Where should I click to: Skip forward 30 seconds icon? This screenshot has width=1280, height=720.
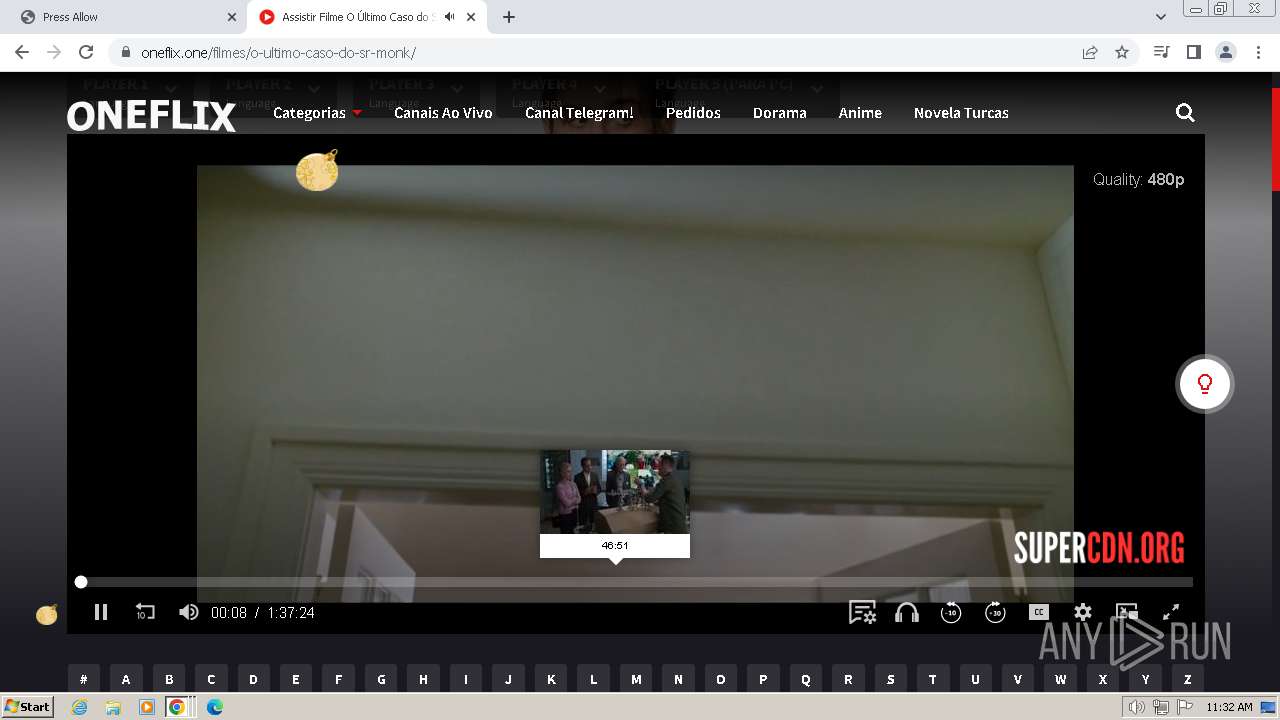(x=995, y=612)
